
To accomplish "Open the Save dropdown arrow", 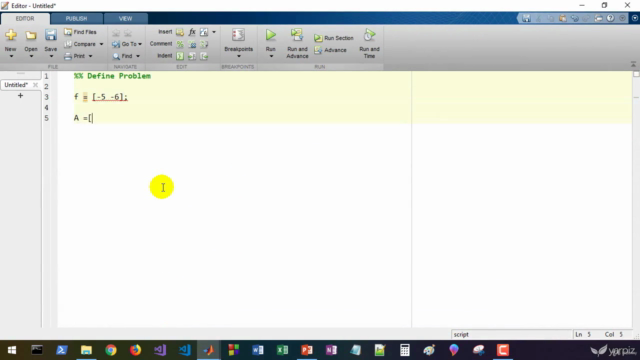I will pos(51,56).
